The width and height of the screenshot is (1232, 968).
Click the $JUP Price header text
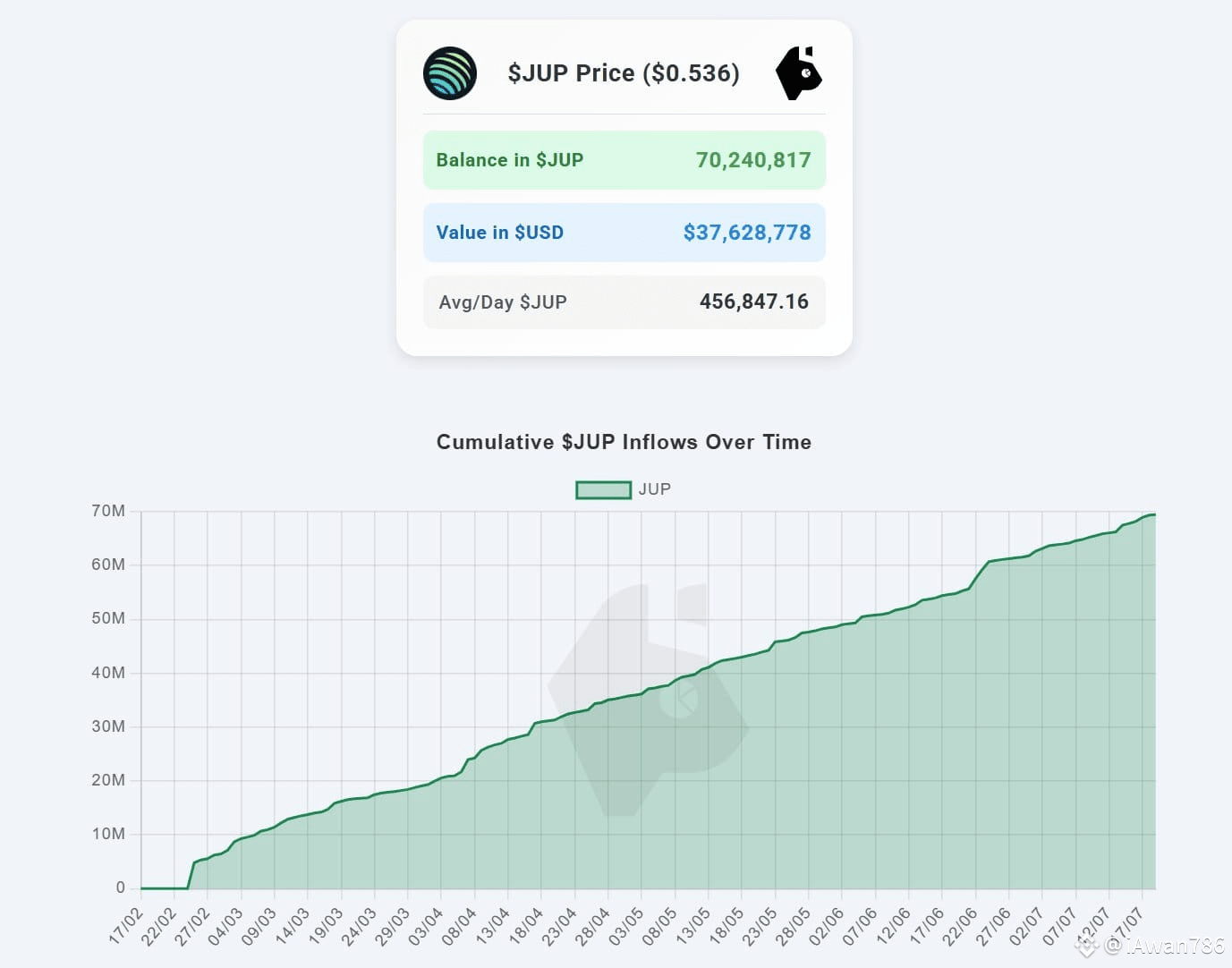[624, 73]
